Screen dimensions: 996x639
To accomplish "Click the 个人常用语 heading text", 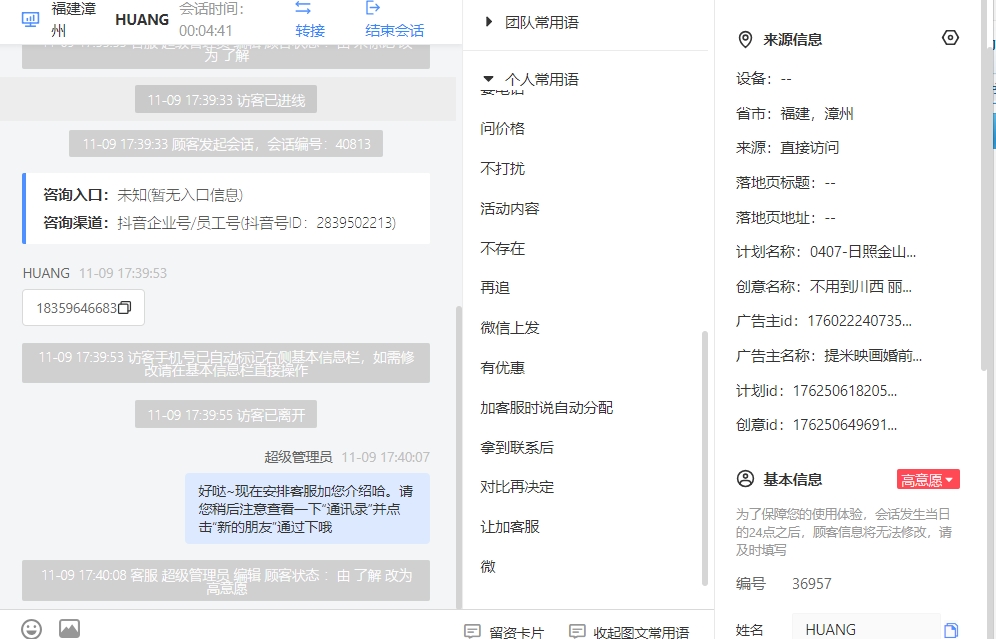I will (x=542, y=79).
